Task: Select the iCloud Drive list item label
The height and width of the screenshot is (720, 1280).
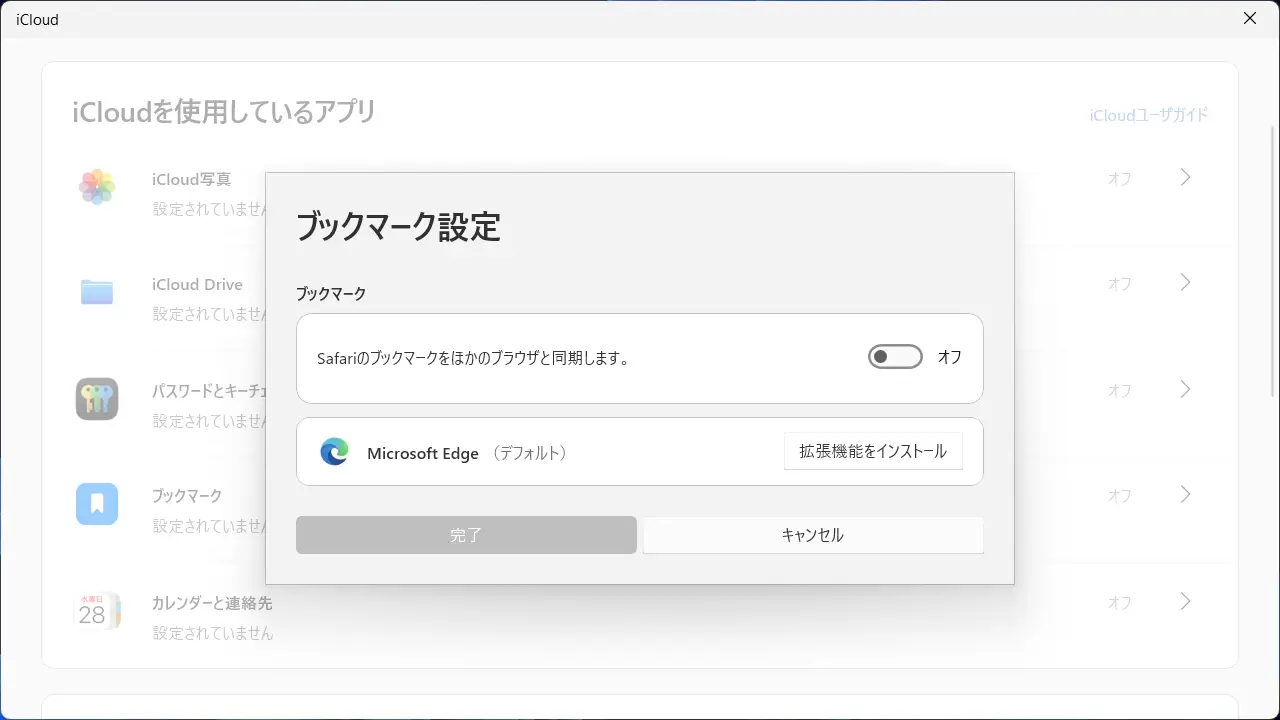Action: pyautogui.click(x=197, y=285)
